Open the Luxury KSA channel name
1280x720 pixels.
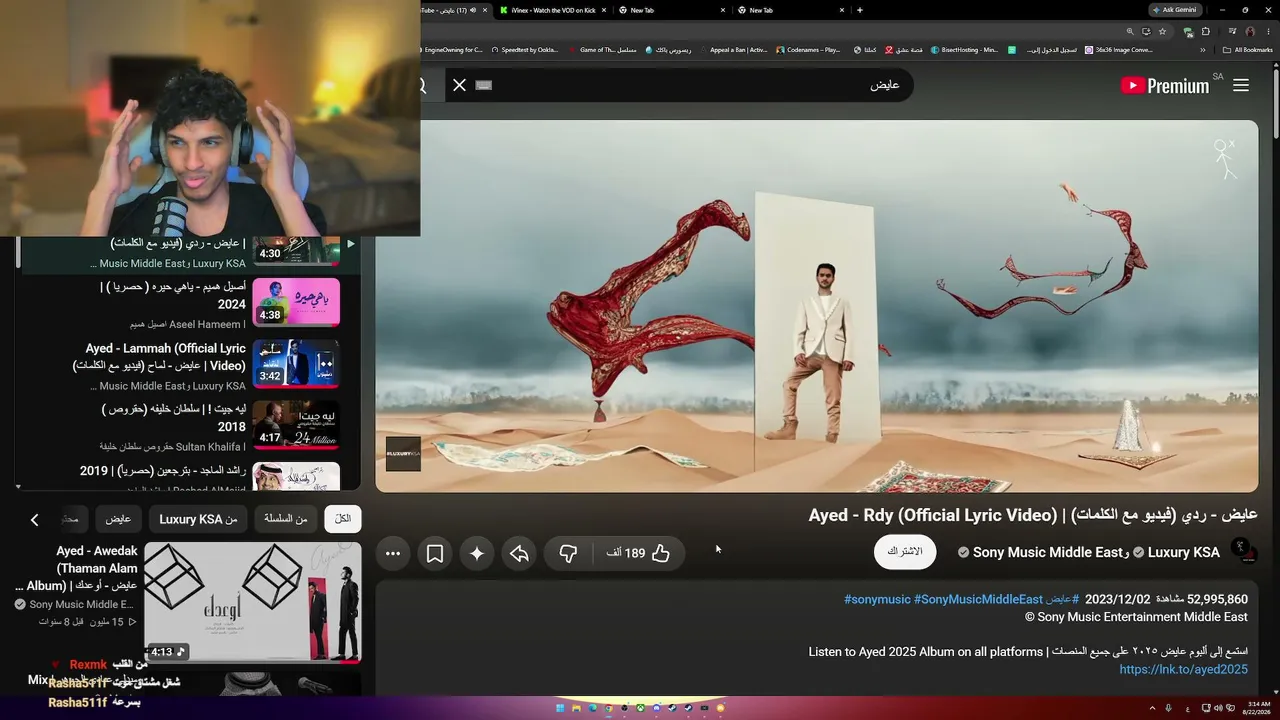tap(1184, 552)
